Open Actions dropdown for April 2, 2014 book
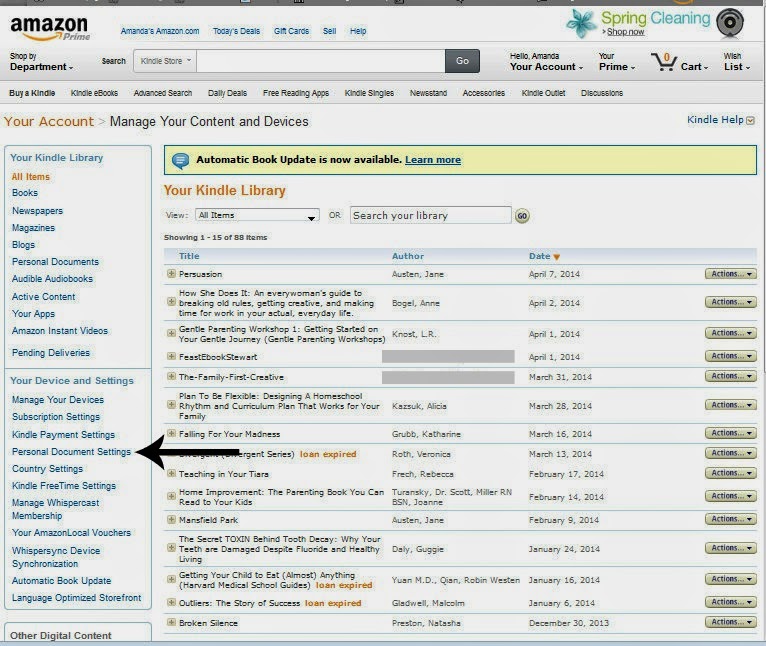 point(731,302)
